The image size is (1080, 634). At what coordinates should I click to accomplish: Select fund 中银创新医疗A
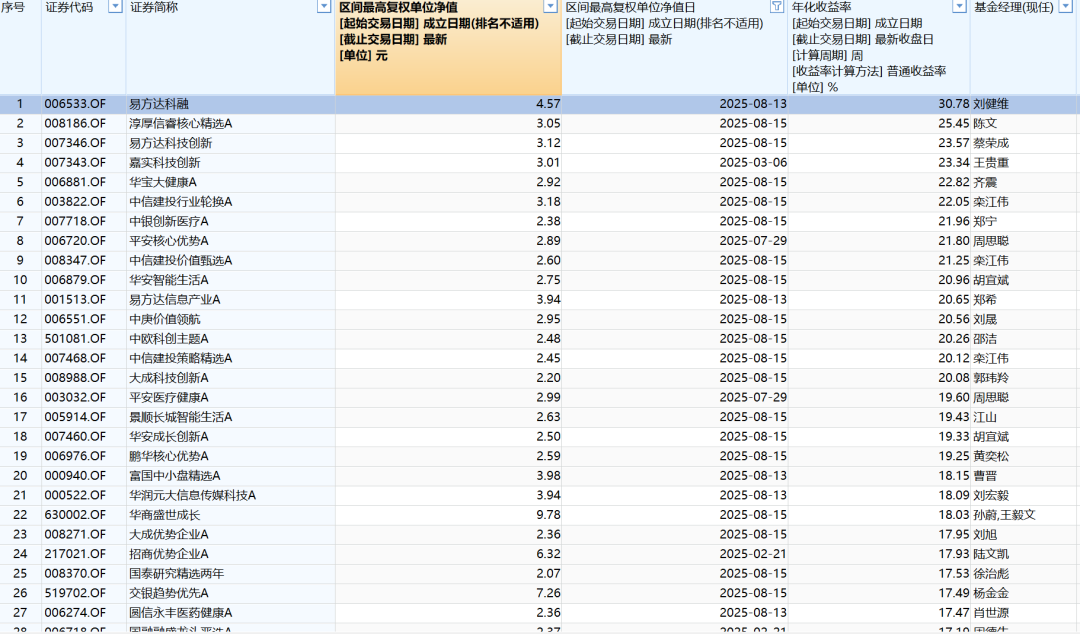coord(169,221)
